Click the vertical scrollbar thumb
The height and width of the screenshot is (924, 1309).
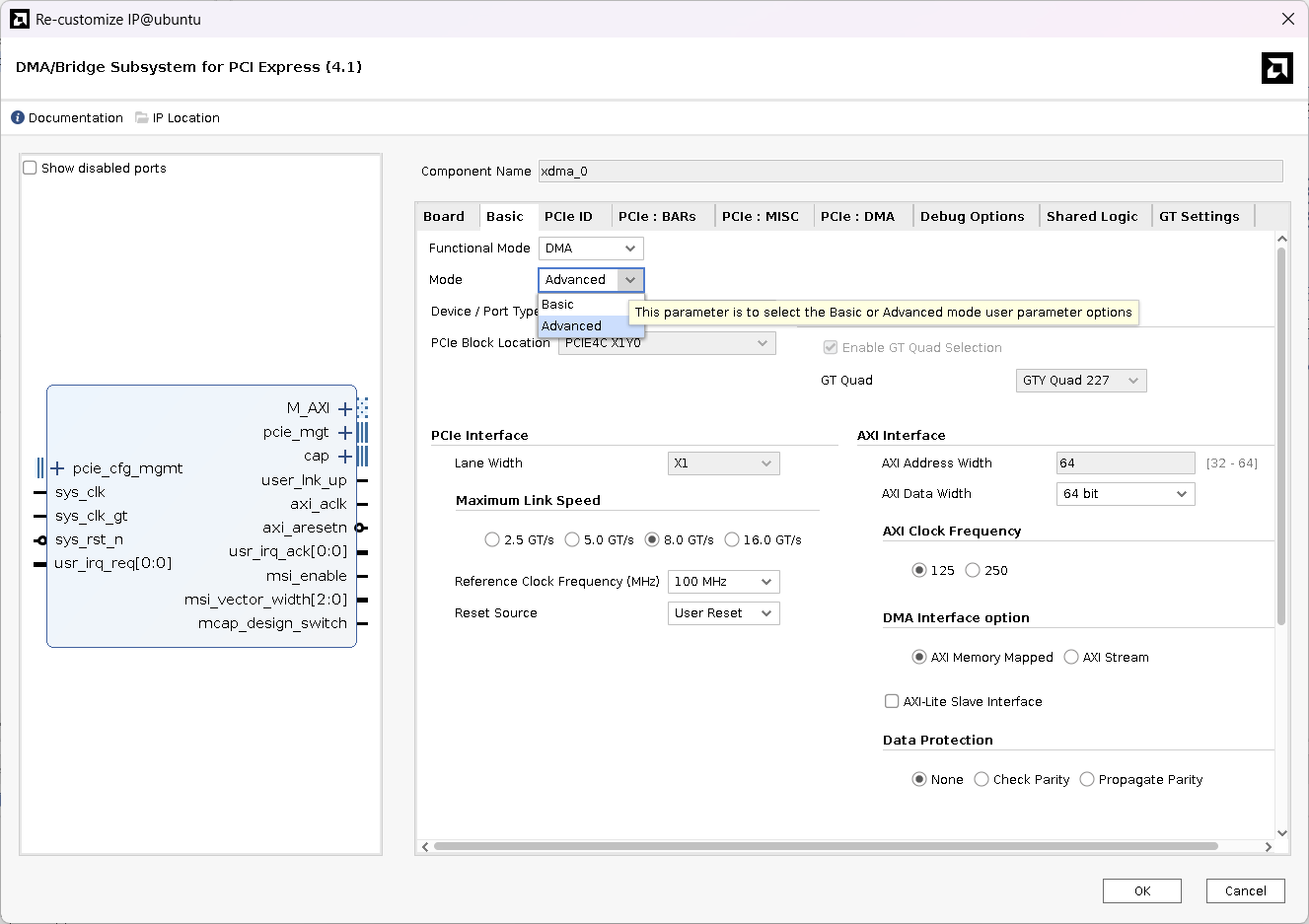tap(1281, 436)
